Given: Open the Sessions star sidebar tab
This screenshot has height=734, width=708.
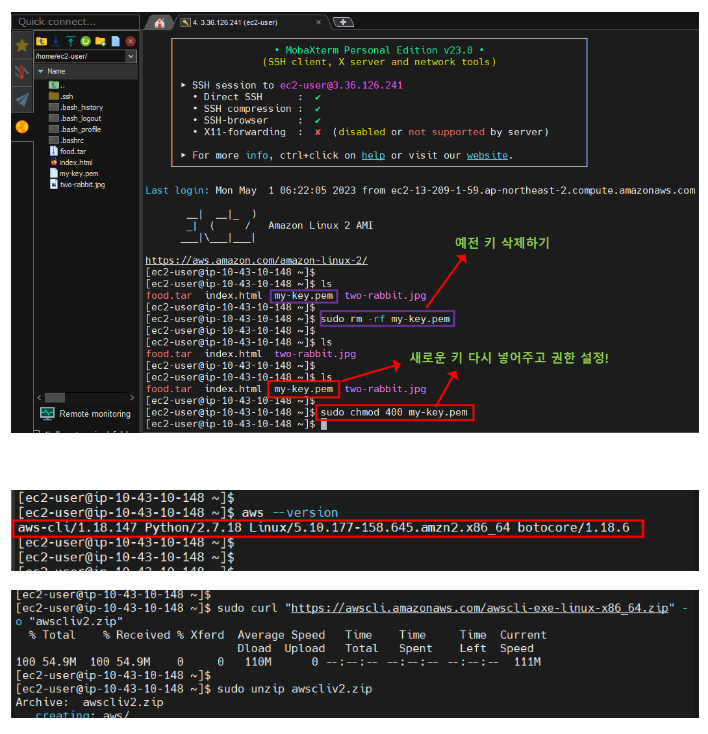Looking at the screenshot, I should pyautogui.click(x=22, y=45).
